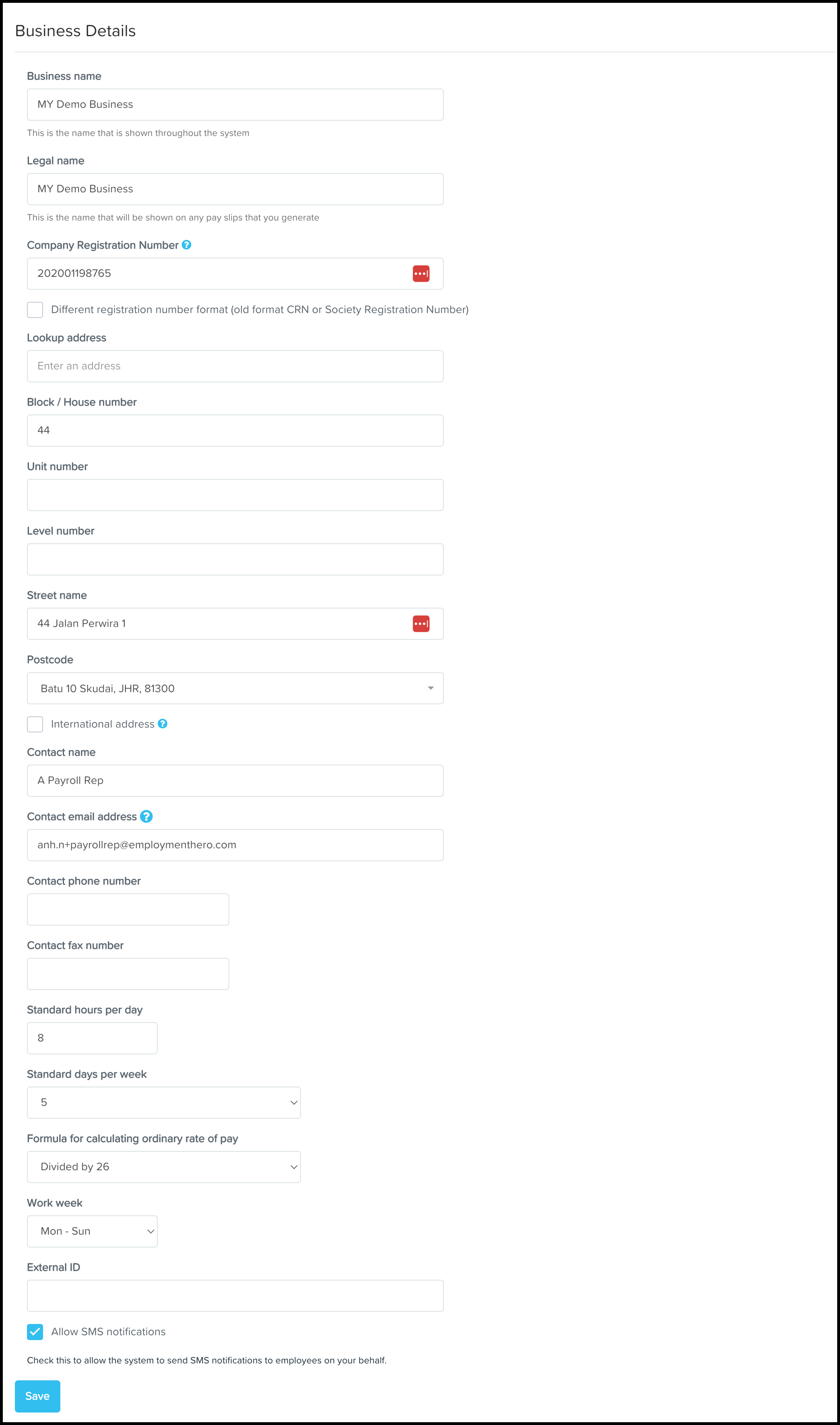Click the Contact phone number field

point(128,909)
